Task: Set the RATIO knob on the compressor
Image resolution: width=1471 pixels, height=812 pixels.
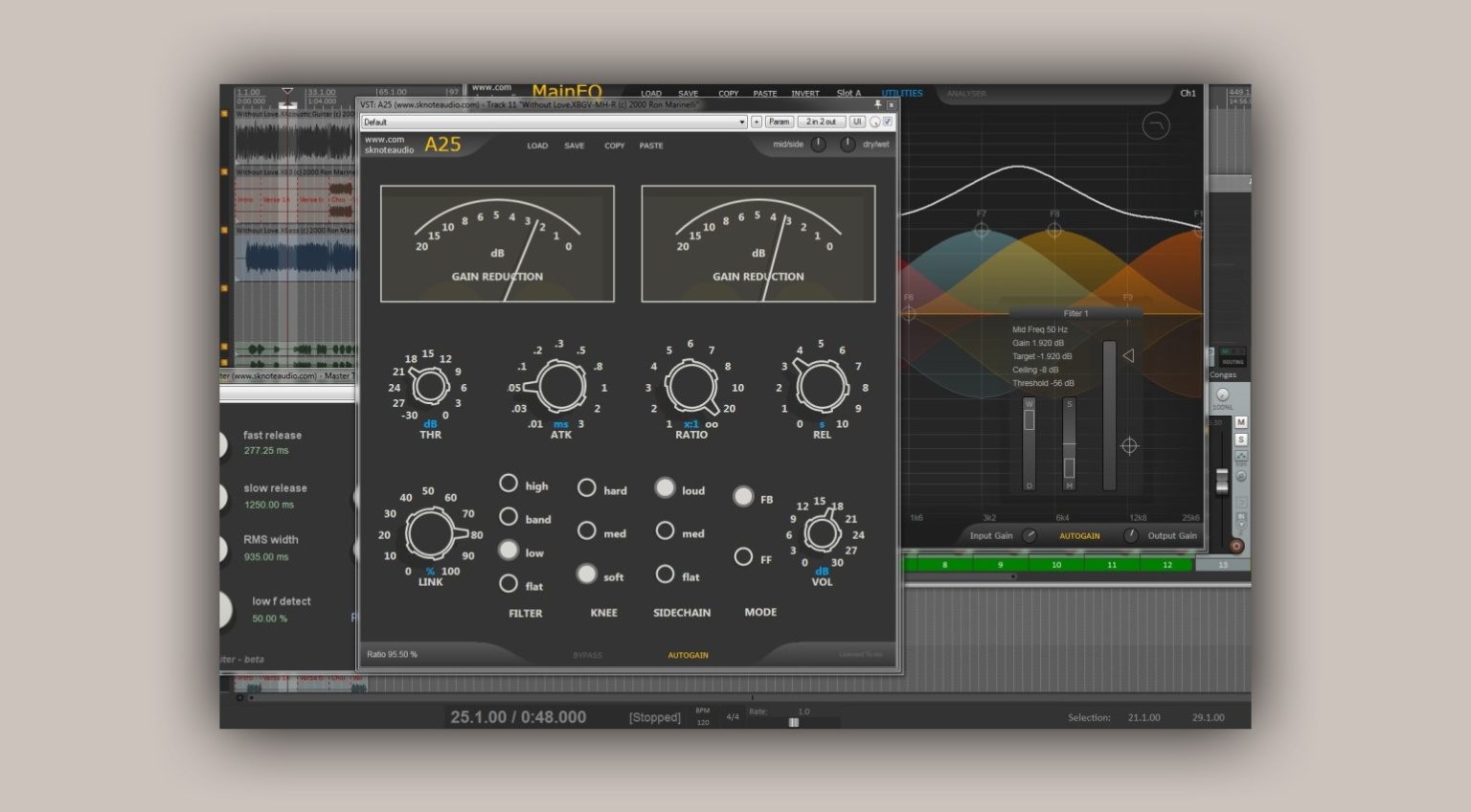Action: (x=691, y=388)
